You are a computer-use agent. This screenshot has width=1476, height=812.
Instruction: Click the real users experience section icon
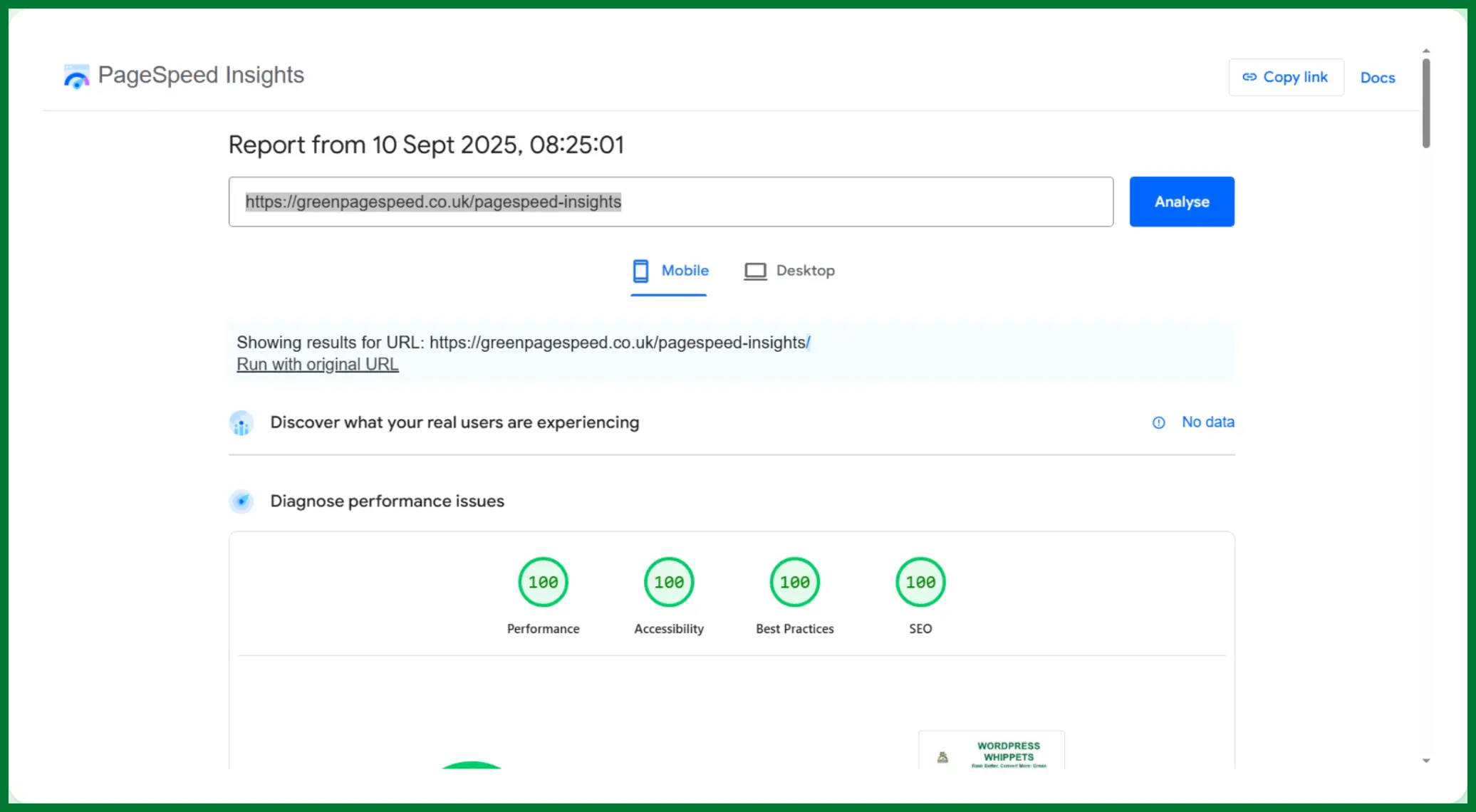[x=241, y=423]
